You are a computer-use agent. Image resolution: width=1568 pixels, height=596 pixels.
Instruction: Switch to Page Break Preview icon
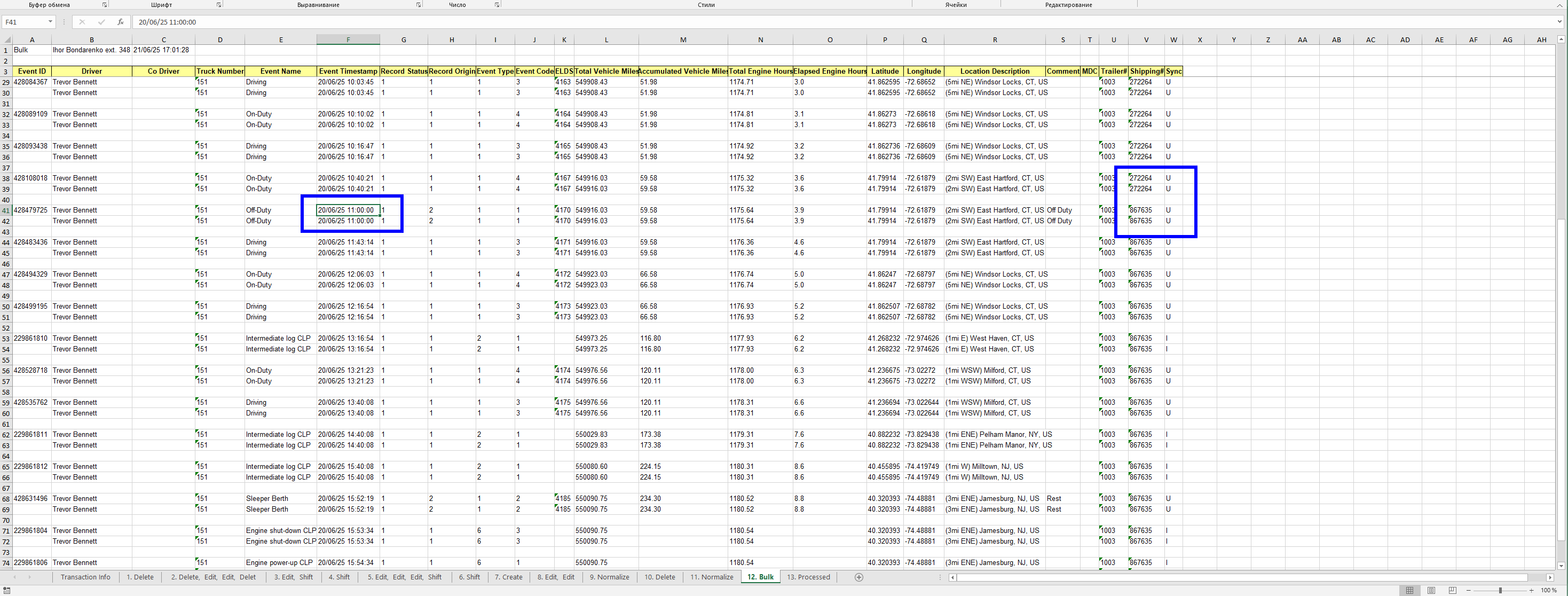pyautogui.click(x=1452, y=591)
